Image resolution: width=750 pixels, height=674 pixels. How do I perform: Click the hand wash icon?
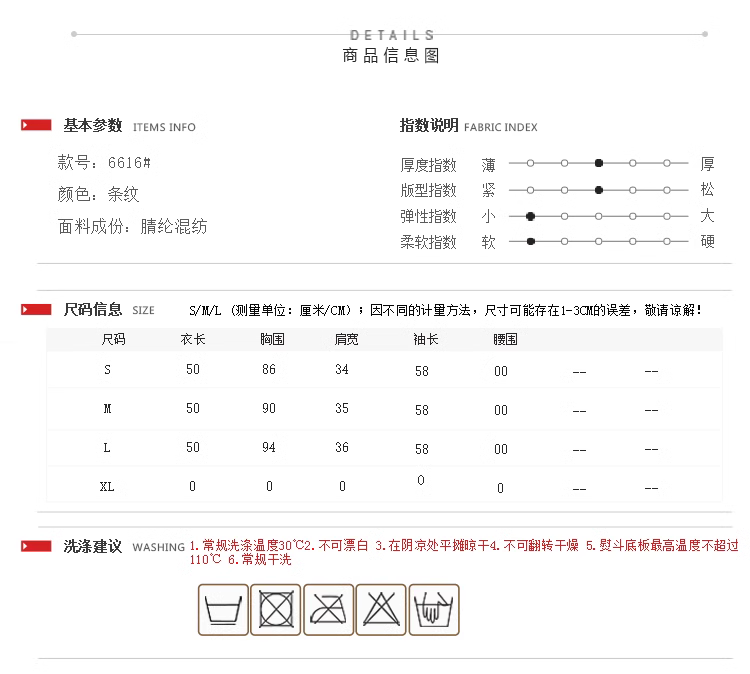click(434, 609)
